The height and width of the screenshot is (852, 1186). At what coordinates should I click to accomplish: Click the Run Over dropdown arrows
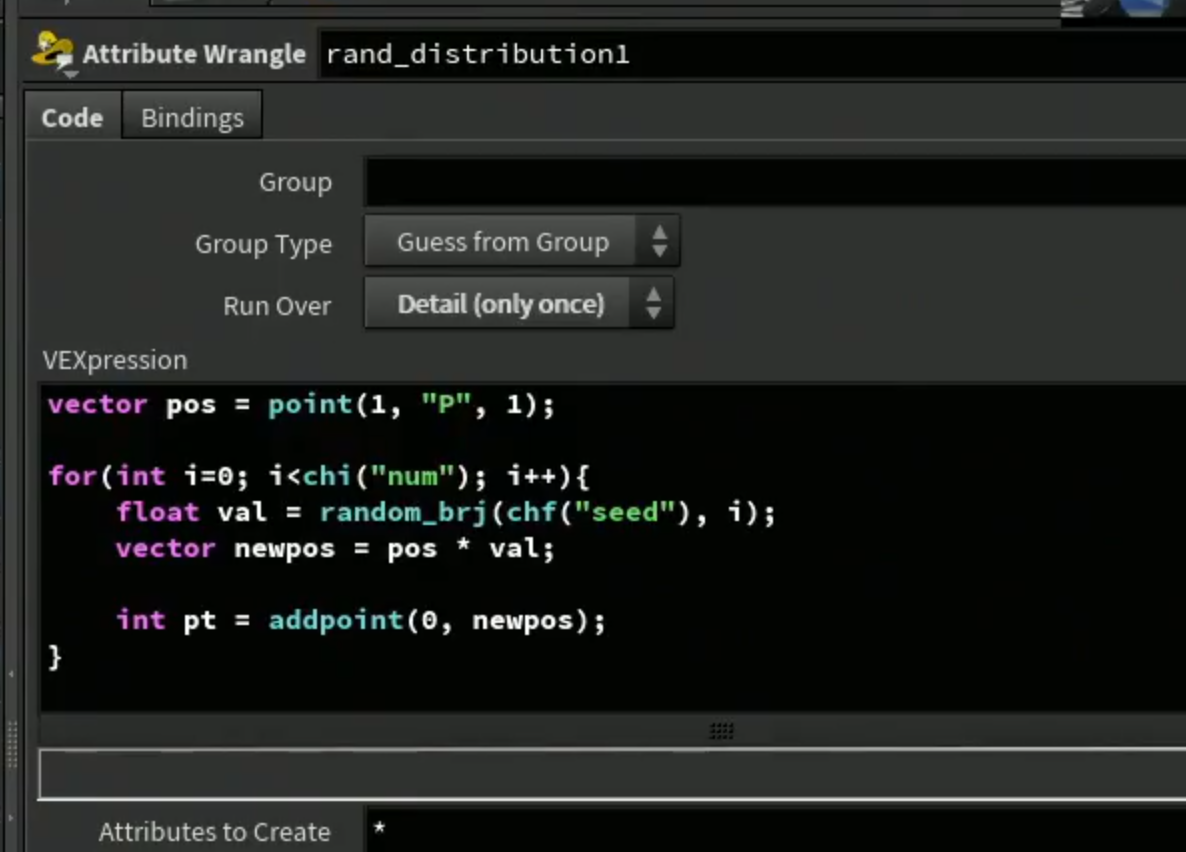pos(653,303)
